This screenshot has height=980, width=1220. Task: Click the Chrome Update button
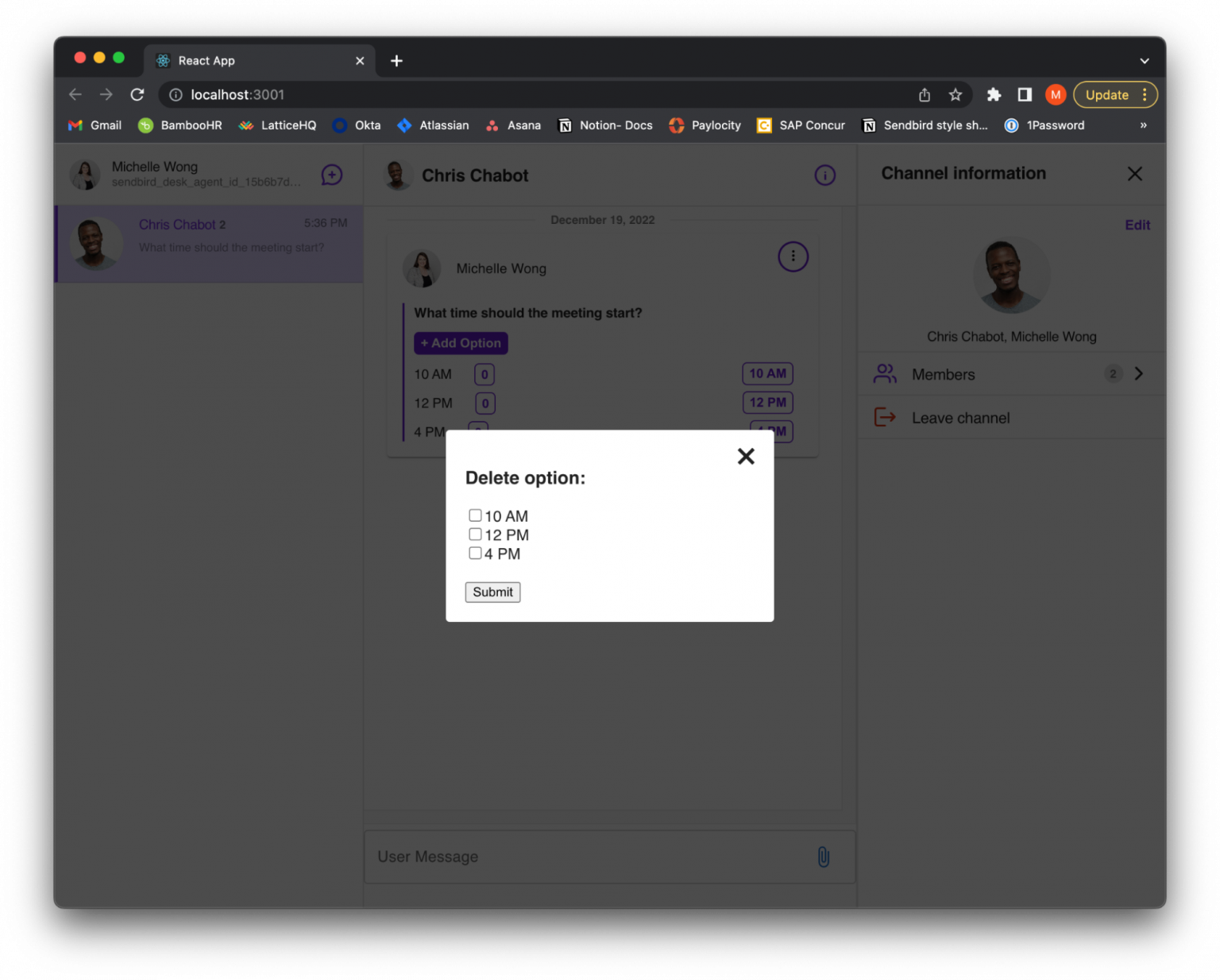pos(1115,95)
